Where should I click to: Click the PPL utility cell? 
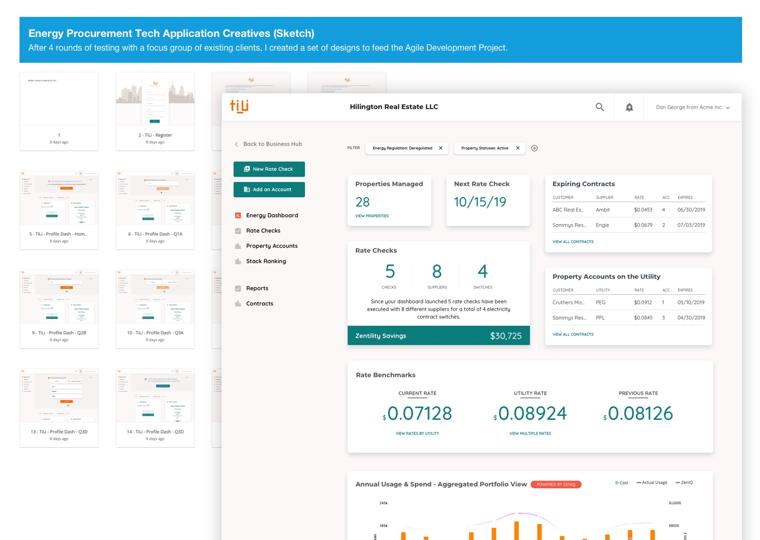tap(600, 318)
